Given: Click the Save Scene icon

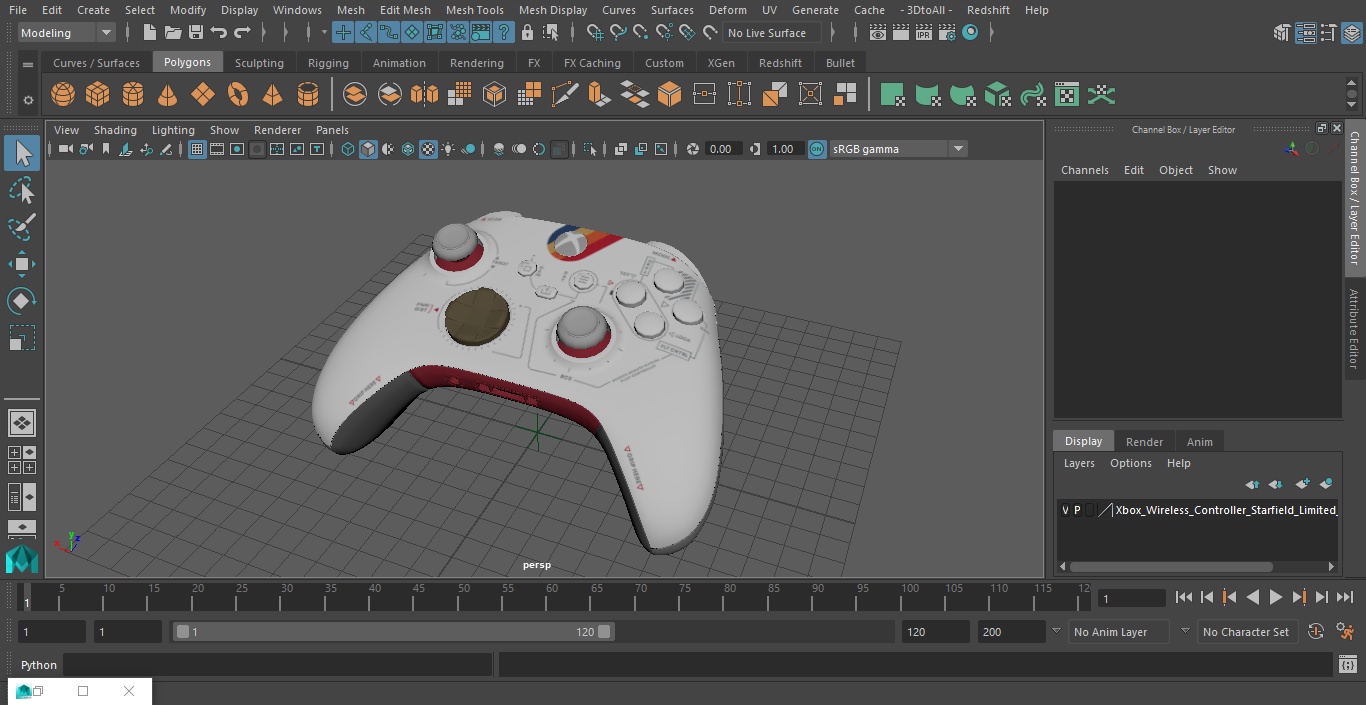Looking at the screenshot, I should click(x=196, y=33).
